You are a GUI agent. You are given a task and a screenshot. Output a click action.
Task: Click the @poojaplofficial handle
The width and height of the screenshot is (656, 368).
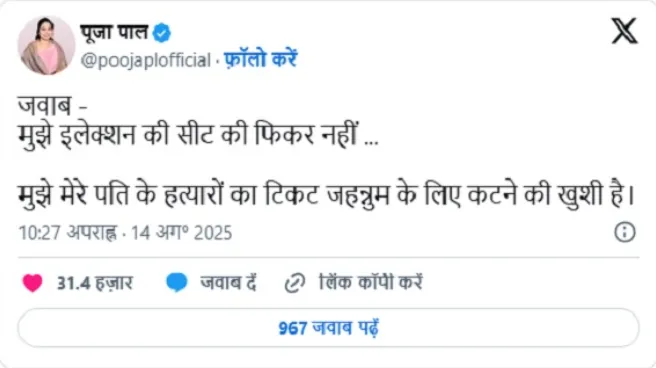146,60
